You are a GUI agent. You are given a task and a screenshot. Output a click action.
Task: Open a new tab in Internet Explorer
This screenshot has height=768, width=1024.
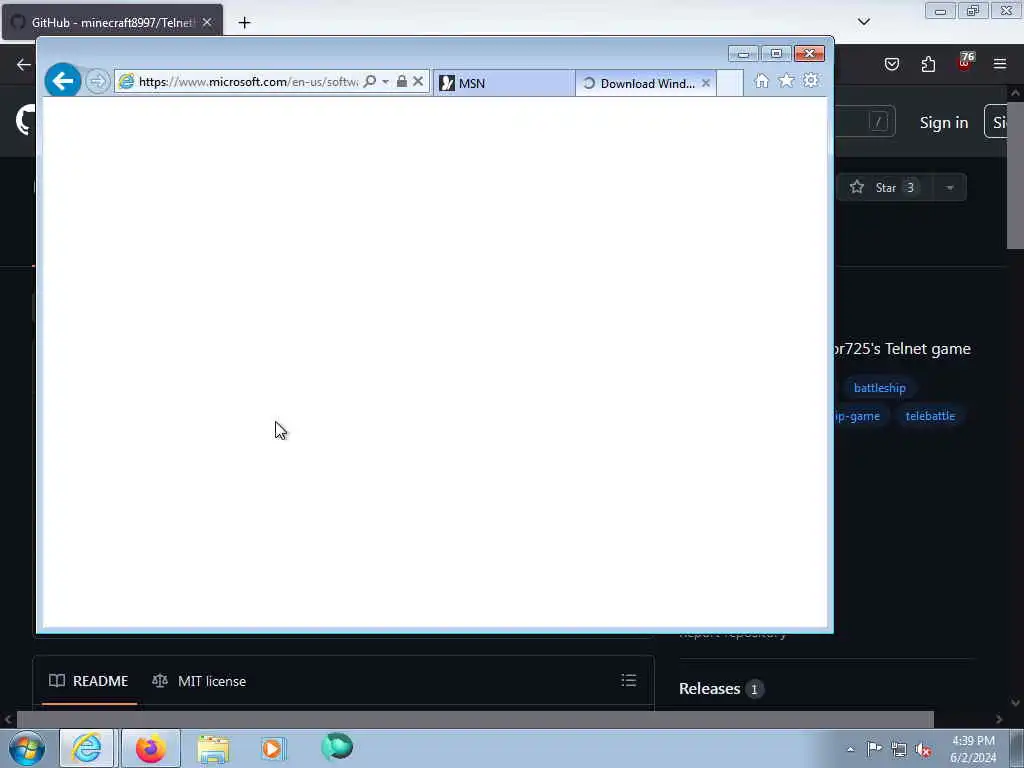(730, 83)
